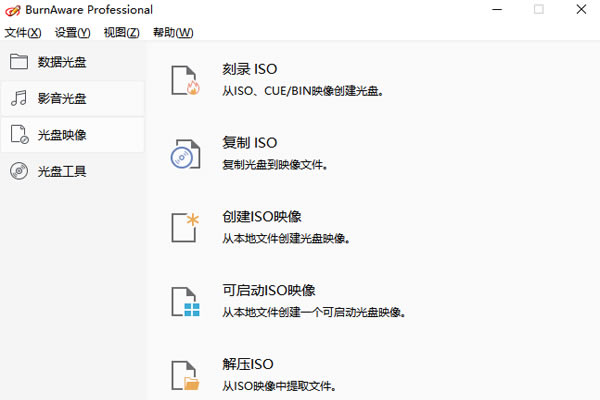This screenshot has height=400, width=600.
Task: Click the 数据光盘 folder icon
Action: pos(19,61)
